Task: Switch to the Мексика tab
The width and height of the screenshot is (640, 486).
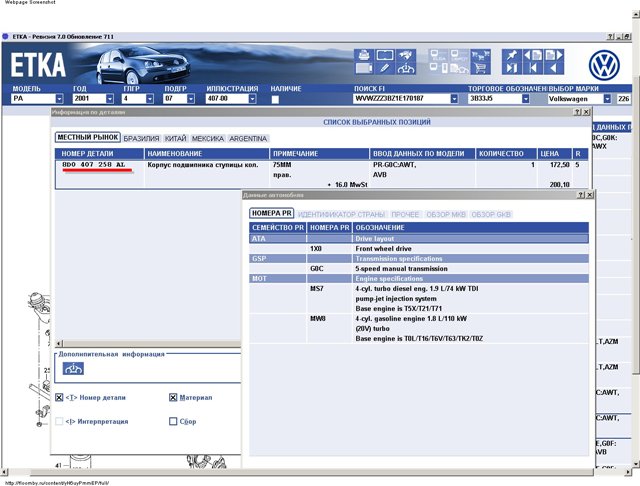Action: pos(208,139)
